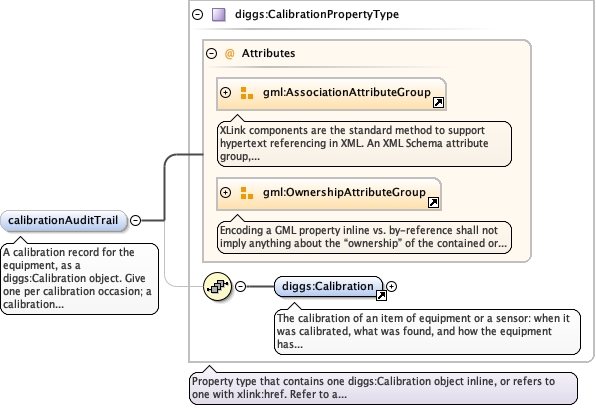Select the diggs:Calibration element node
The width and height of the screenshot is (596, 408).
coord(329,286)
